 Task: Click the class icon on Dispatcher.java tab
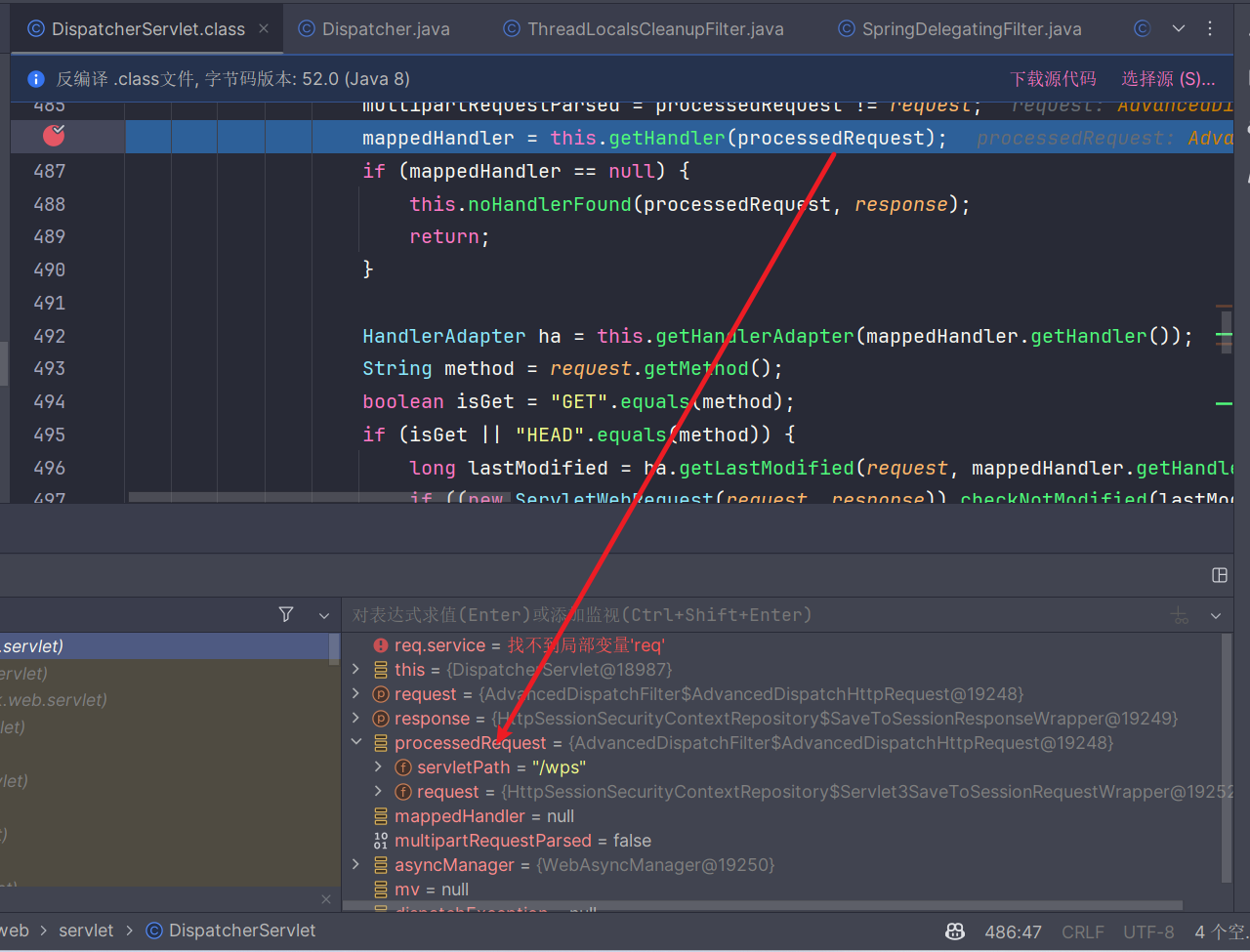(x=307, y=29)
